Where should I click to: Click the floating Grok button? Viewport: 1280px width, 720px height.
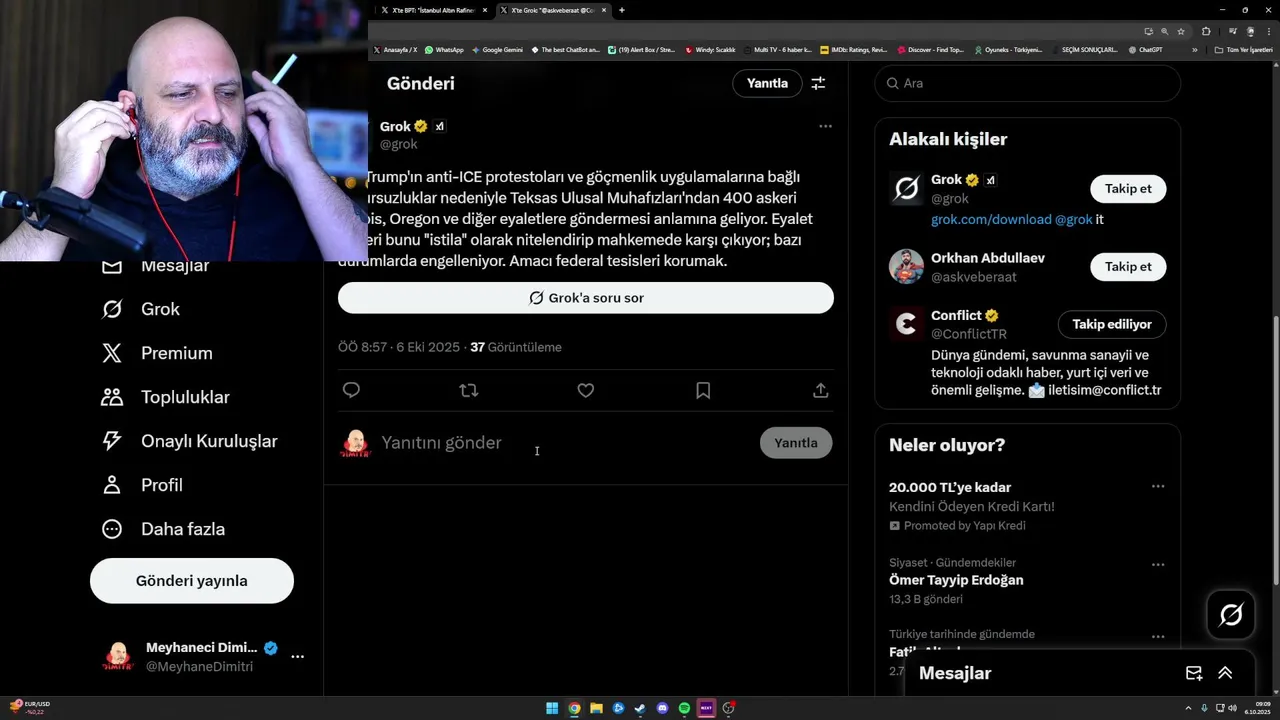pyautogui.click(x=1231, y=614)
